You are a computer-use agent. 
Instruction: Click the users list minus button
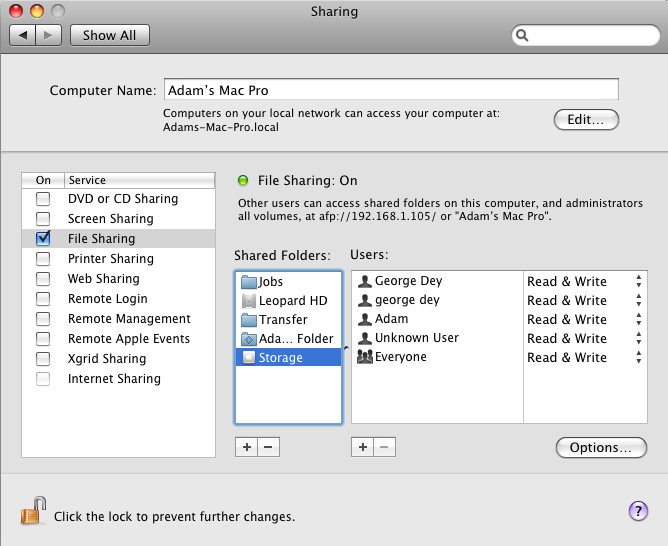tap(385, 447)
